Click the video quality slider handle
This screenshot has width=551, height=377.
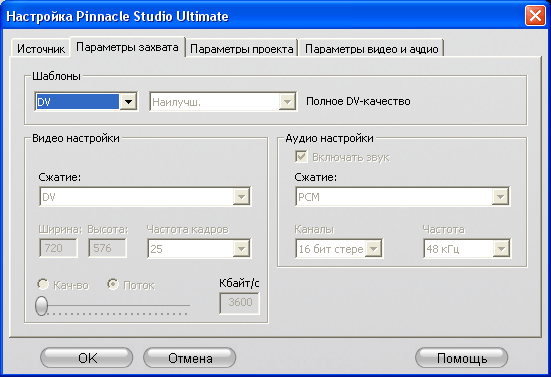[41, 305]
